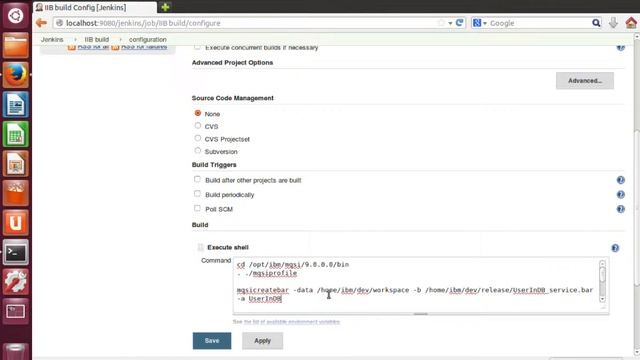Screen dimensions: 640x360
Task: Enable the Build periodically trigger
Action: (197, 194)
